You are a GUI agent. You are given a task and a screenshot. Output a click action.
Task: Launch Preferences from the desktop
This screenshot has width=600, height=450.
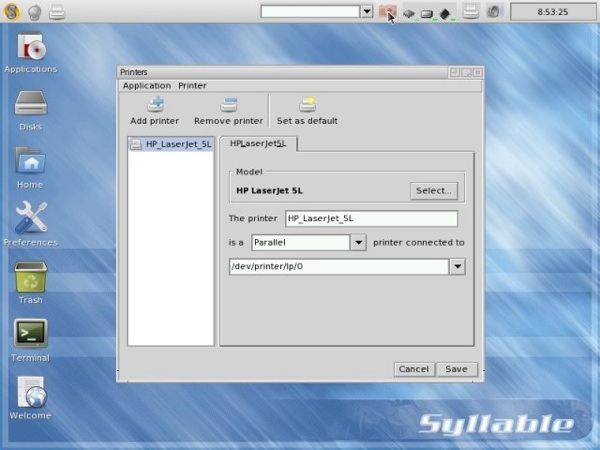(30, 218)
